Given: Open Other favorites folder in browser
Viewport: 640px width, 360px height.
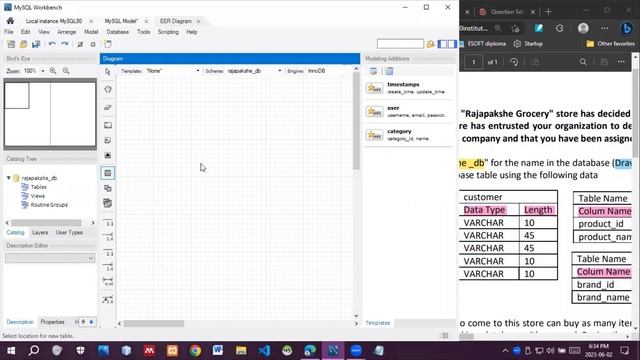Looking at the screenshot, I should coord(611,44).
